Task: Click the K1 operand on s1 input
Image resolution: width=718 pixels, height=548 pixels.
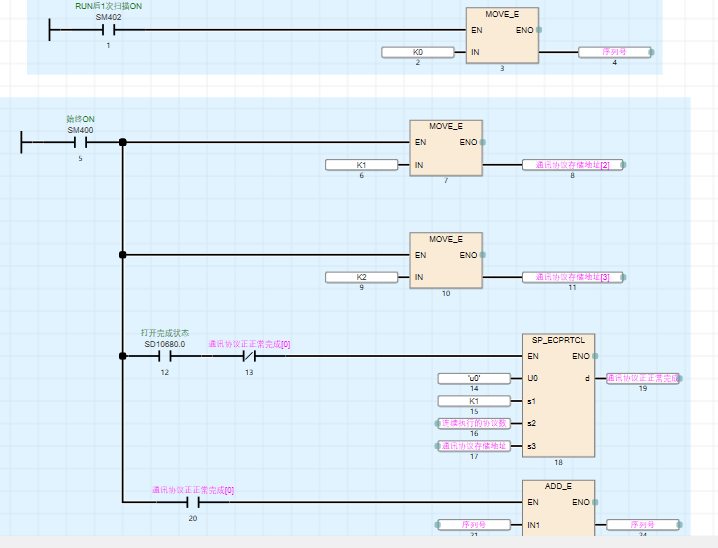Action: [474, 401]
